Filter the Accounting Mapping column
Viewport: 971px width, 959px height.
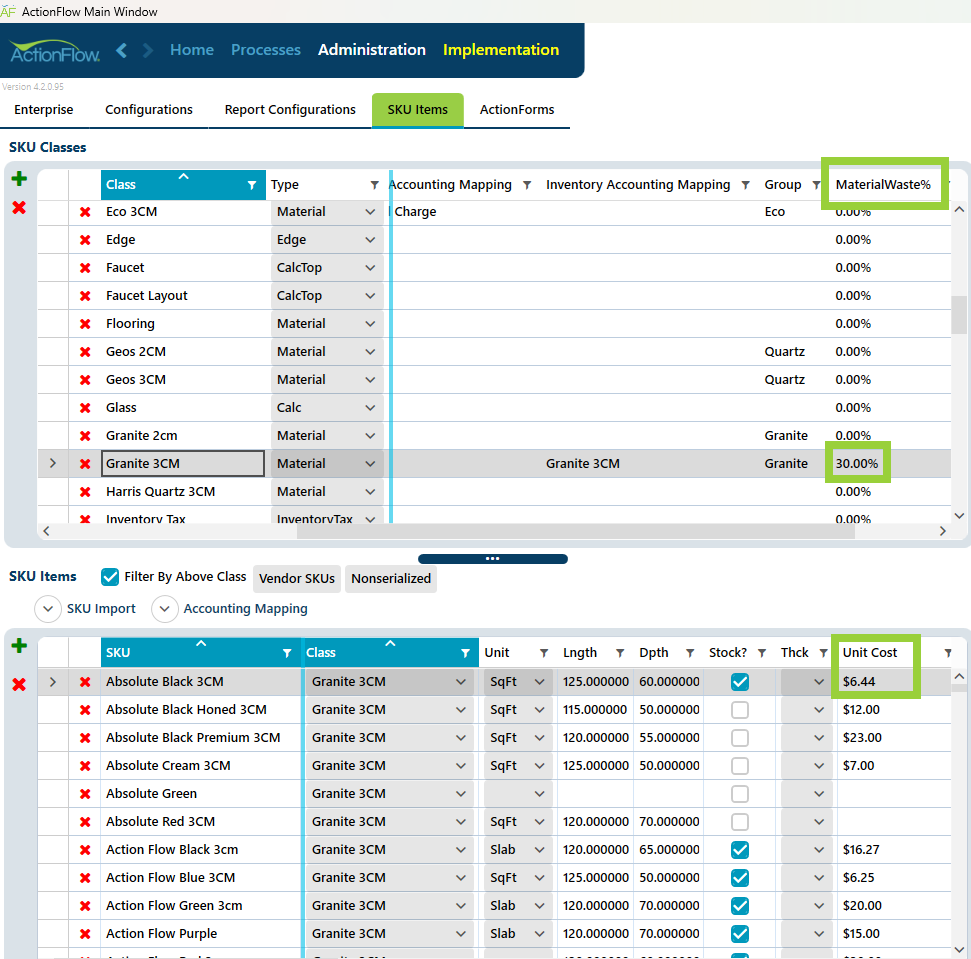(x=526, y=185)
